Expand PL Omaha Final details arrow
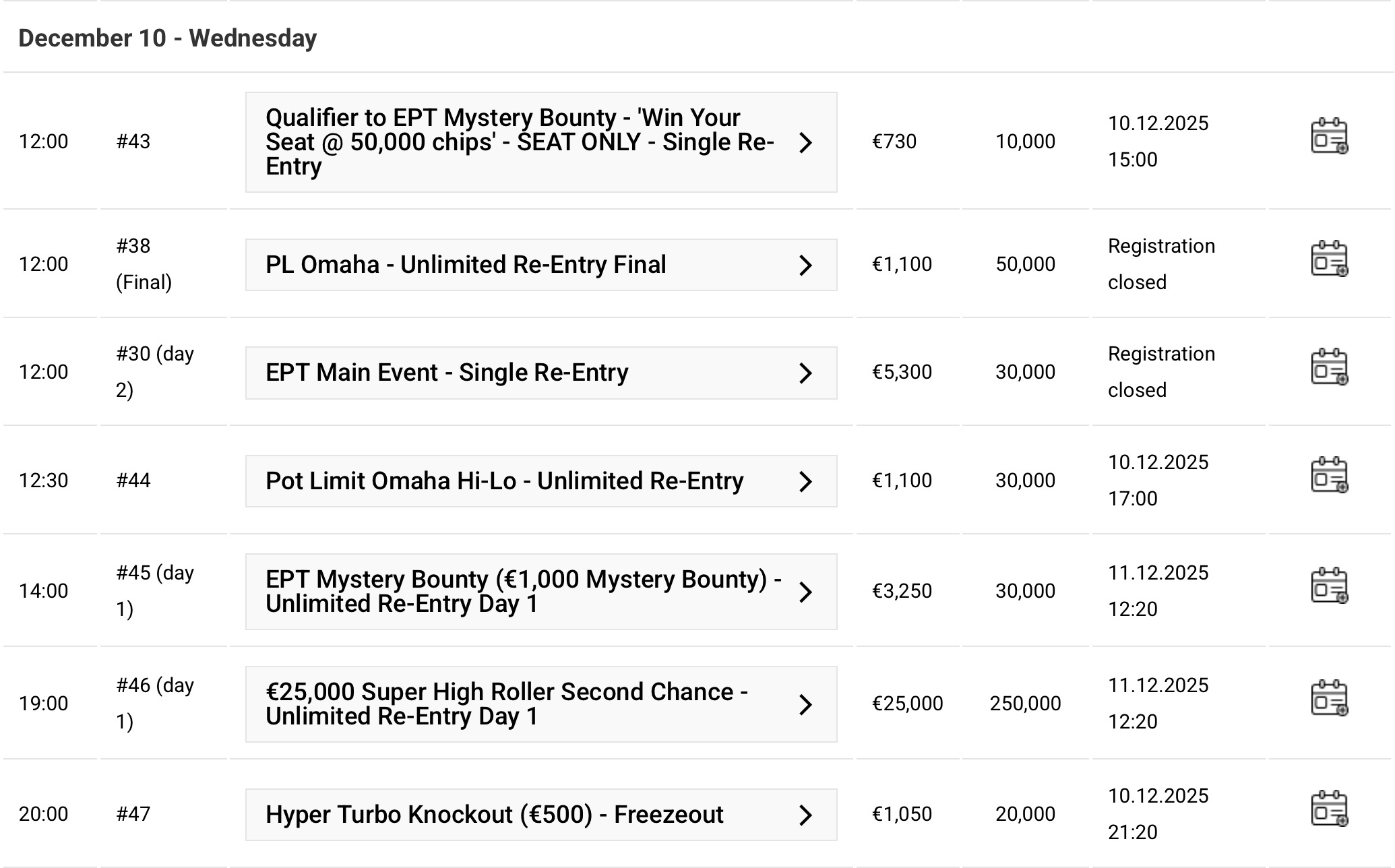 [x=805, y=266]
